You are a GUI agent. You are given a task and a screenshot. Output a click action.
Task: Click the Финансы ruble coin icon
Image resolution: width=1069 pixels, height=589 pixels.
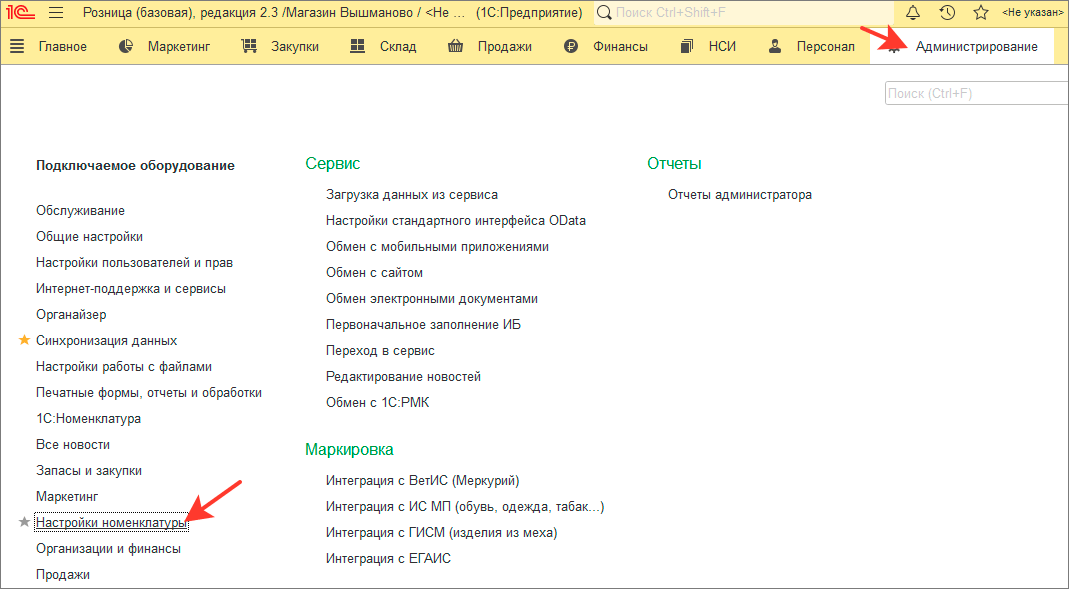click(571, 46)
